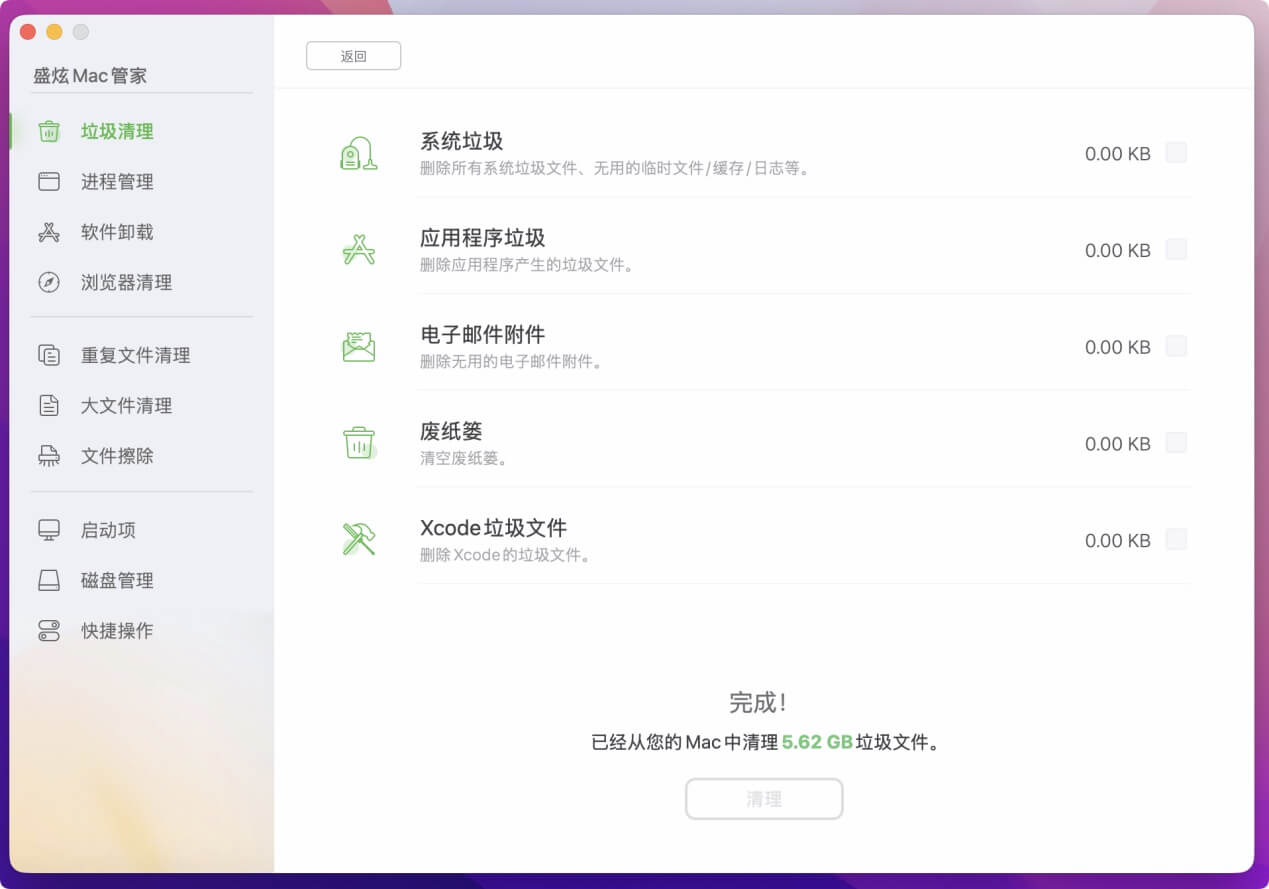Enable the Xcode 垃圾文件 checkbox
This screenshot has width=1269, height=889.
(x=1176, y=539)
